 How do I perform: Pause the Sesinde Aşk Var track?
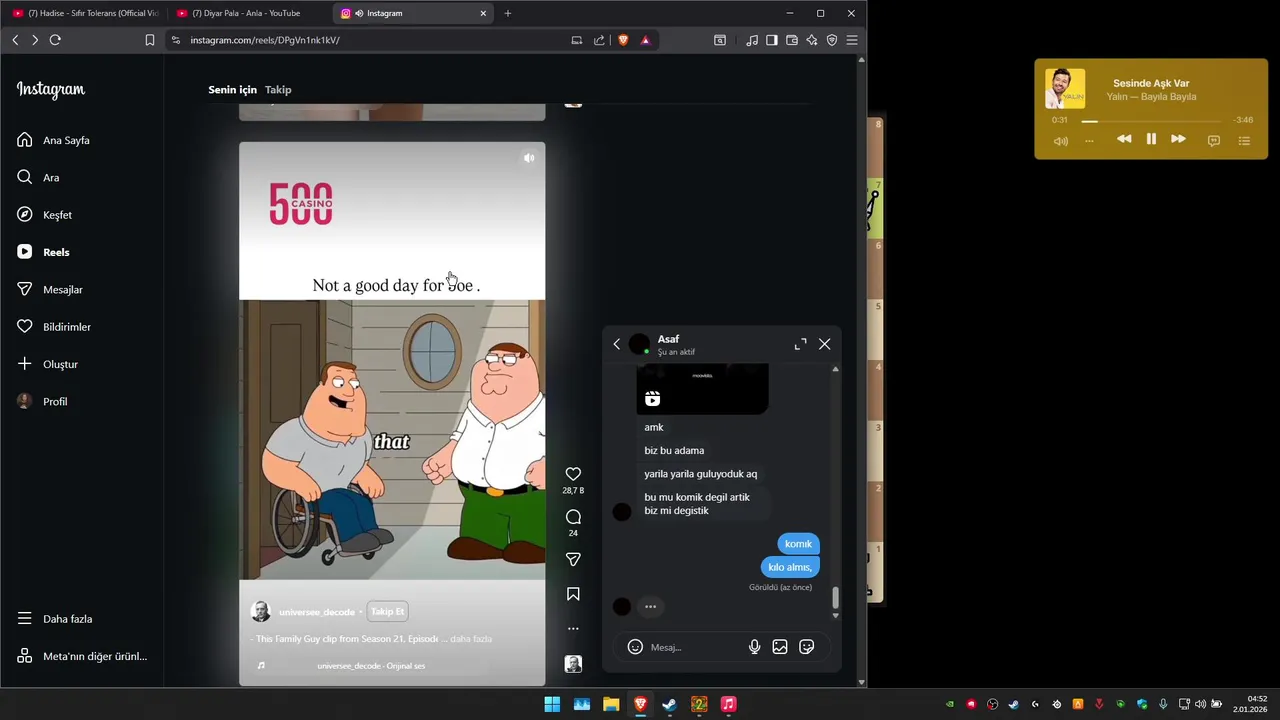[x=1151, y=139]
